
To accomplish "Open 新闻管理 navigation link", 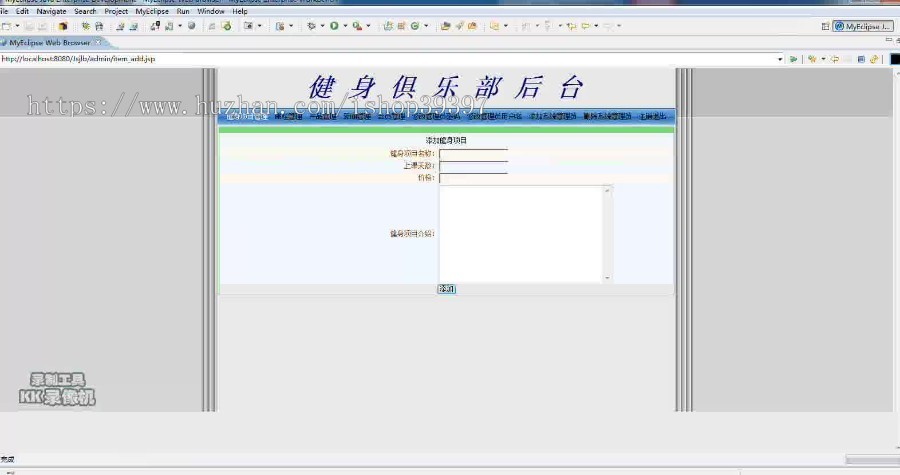I will click(357, 116).
